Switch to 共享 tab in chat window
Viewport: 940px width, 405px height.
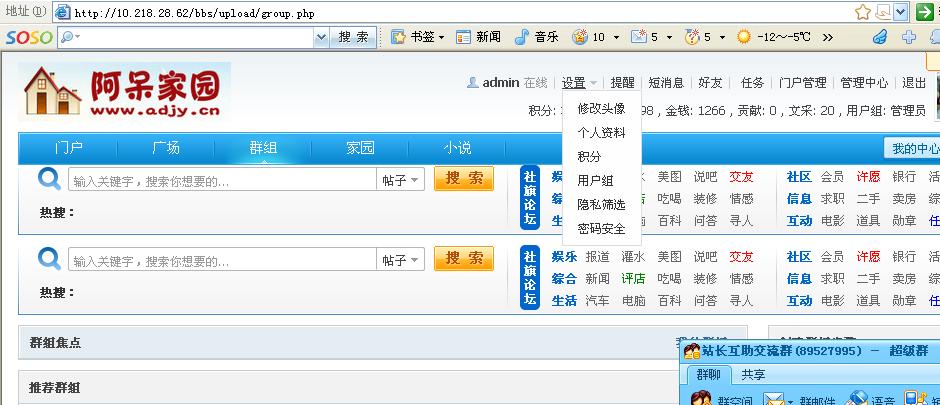[x=754, y=375]
